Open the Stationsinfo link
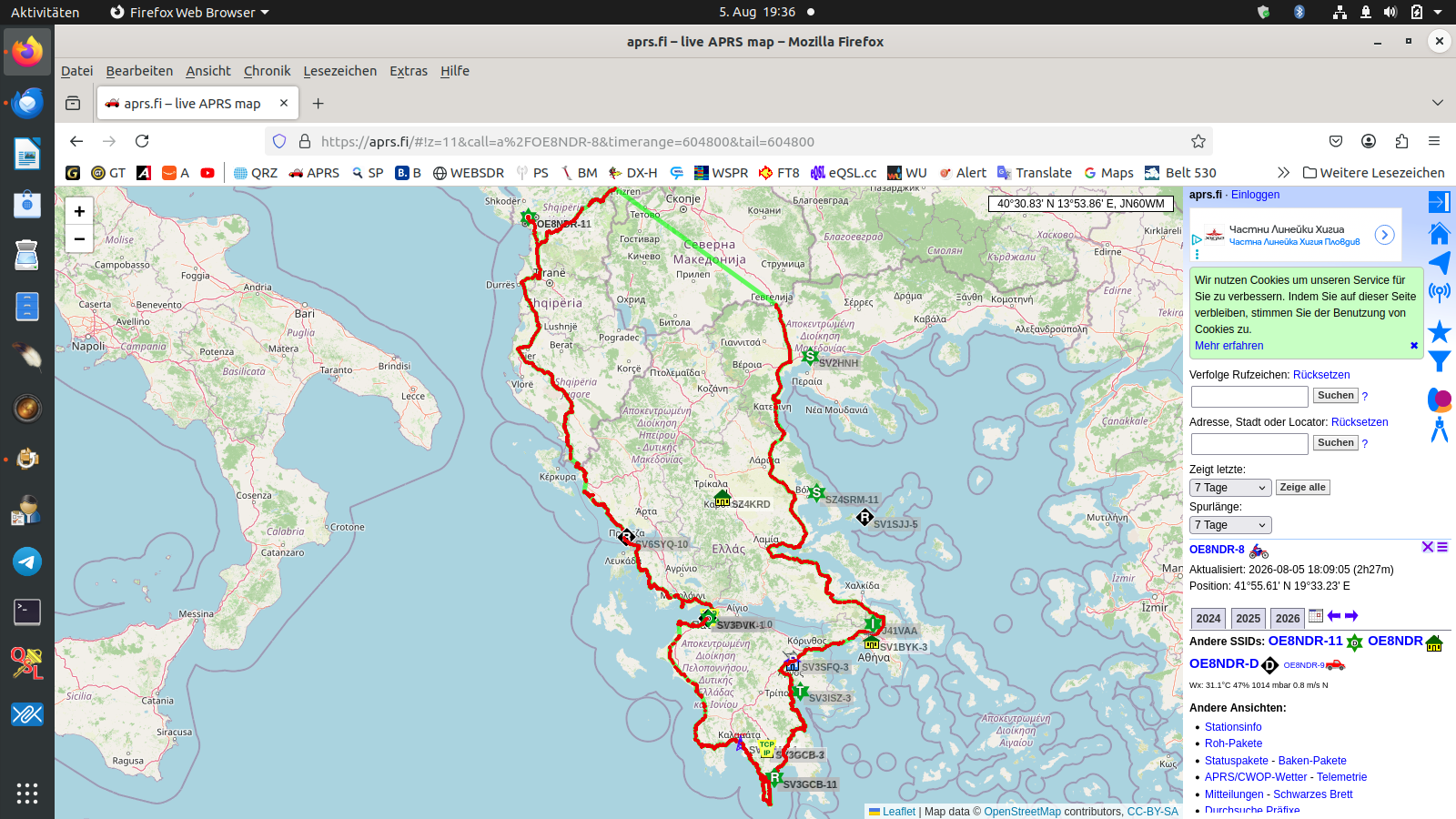Screen dimensions: 1456x819 [1233, 727]
